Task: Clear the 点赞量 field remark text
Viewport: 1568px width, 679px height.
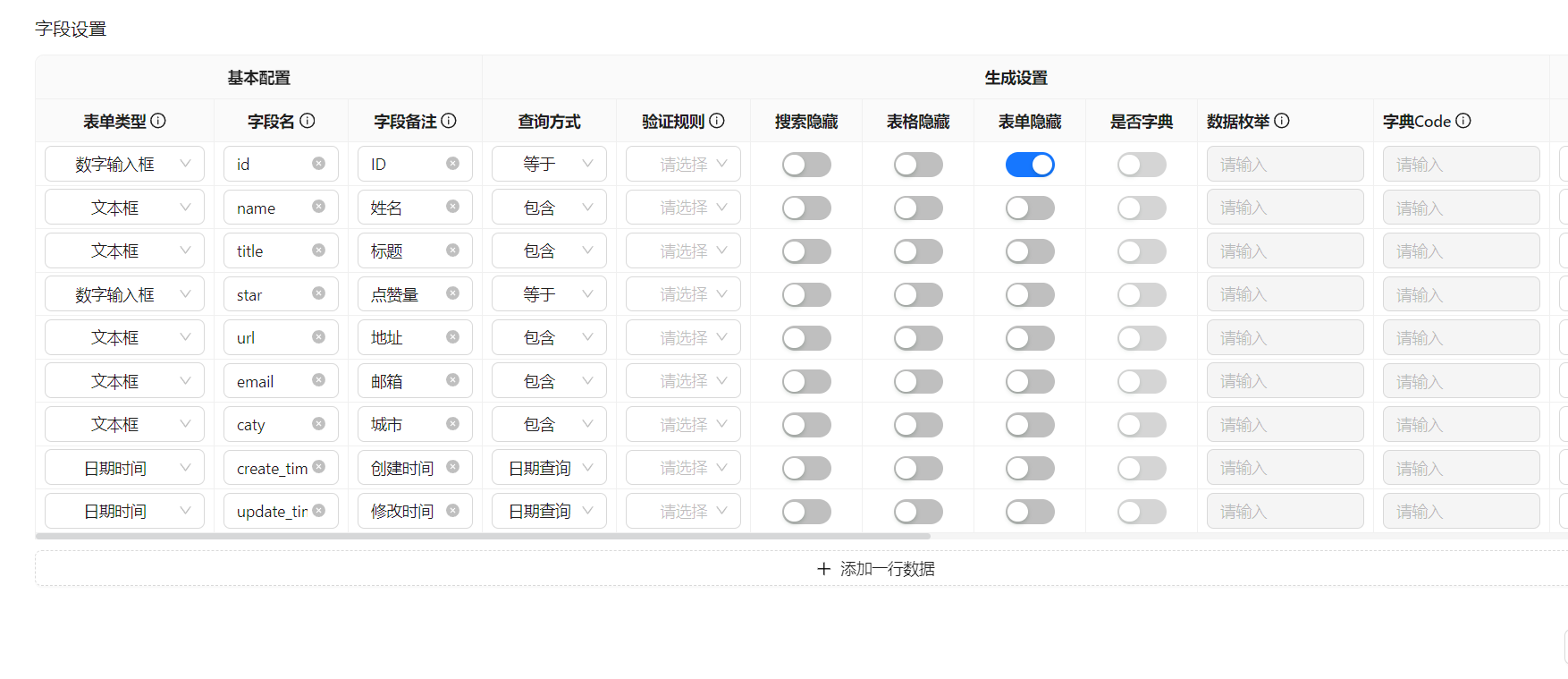Action: [x=452, y=293]
